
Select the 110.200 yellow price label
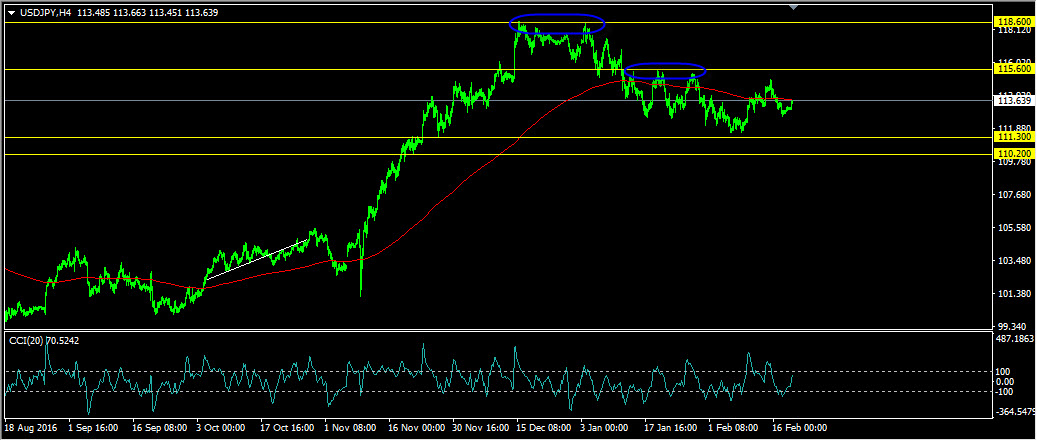pos(1015,153)
